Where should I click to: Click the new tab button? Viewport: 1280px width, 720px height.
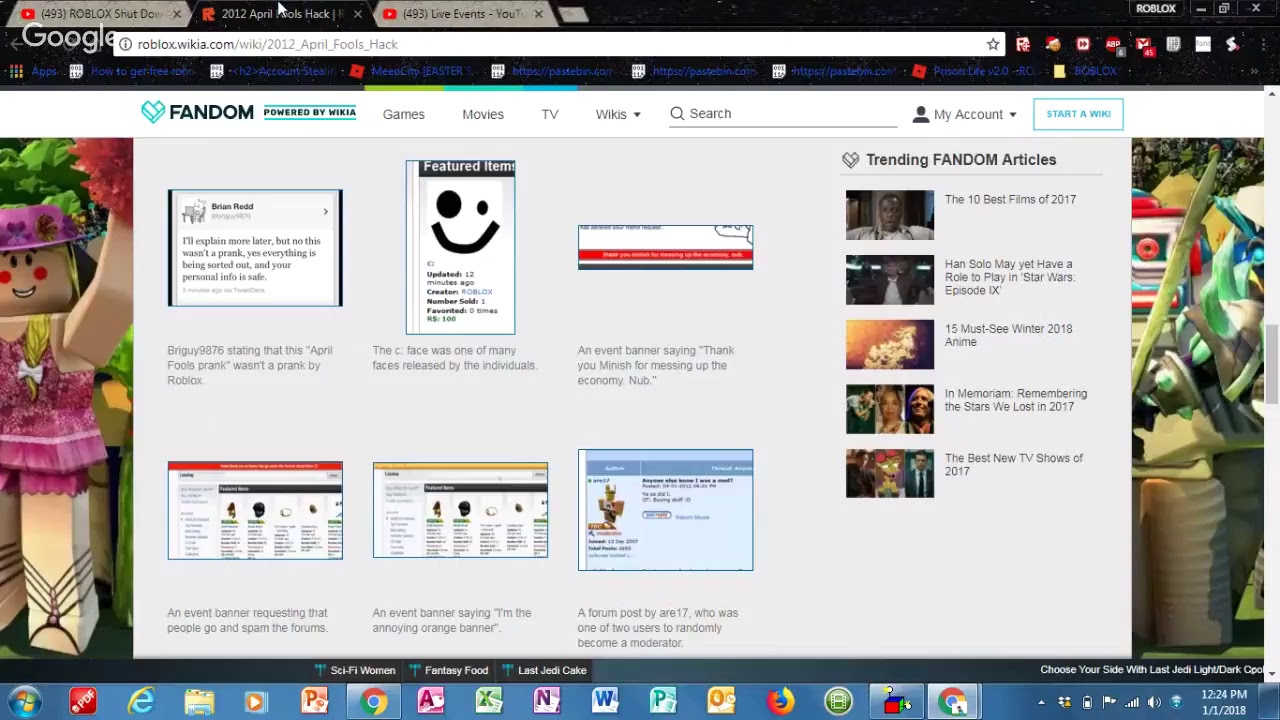(x=573, y=14)
